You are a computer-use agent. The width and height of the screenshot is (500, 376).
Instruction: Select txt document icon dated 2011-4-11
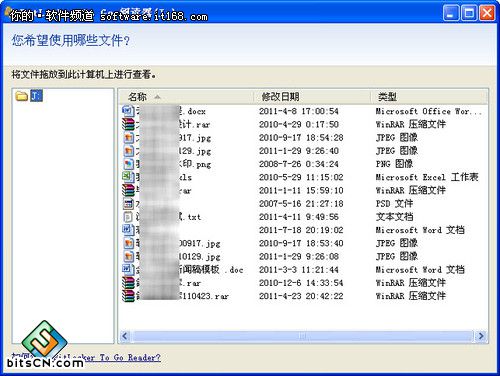tap(128, 217)
